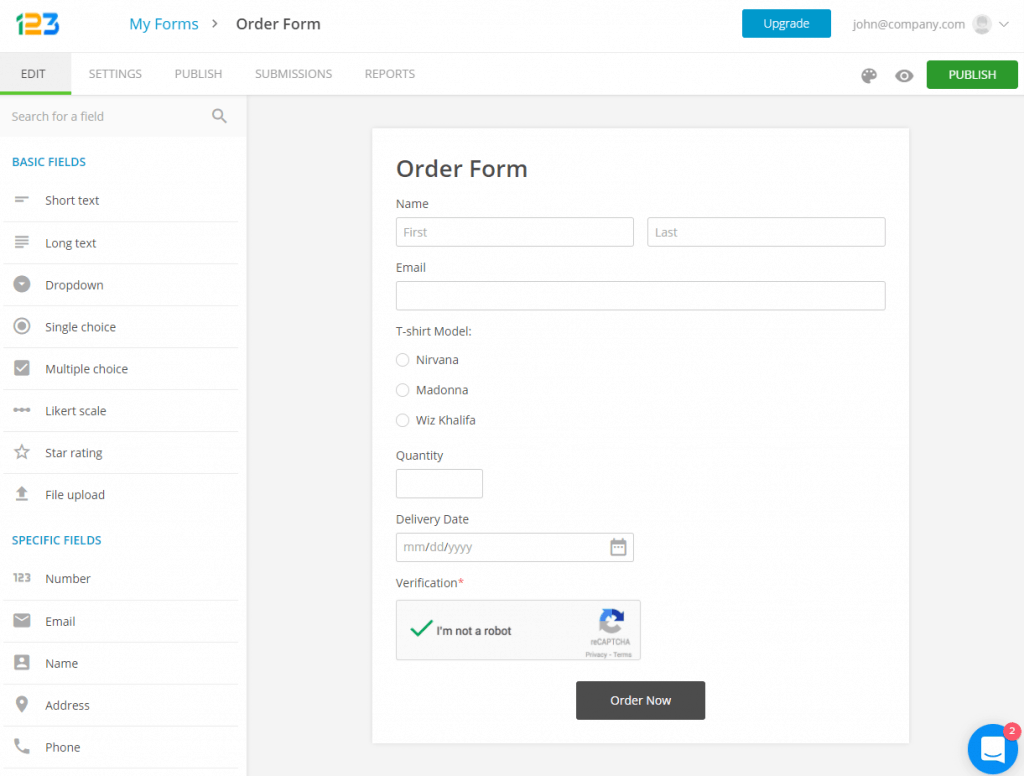Click the user avatar icon
Viewport: 1024px width, 776px height.
pos(982,24)
